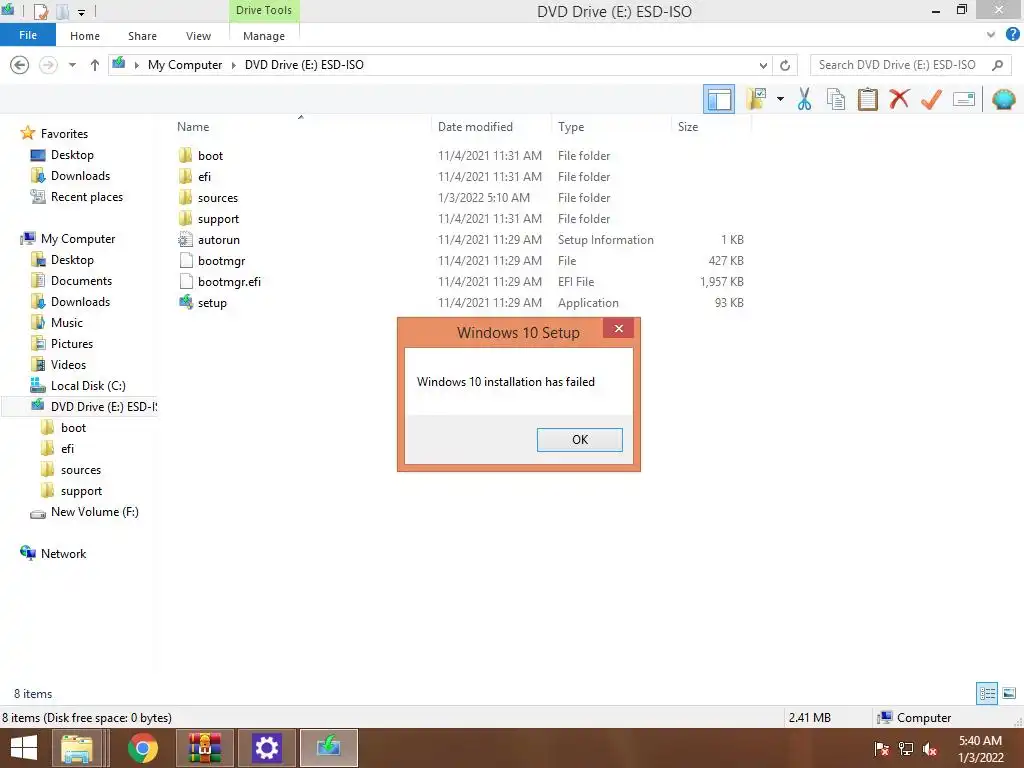Sort by Date modified column
Screen dimensions: 1024x768
[475, 127]
